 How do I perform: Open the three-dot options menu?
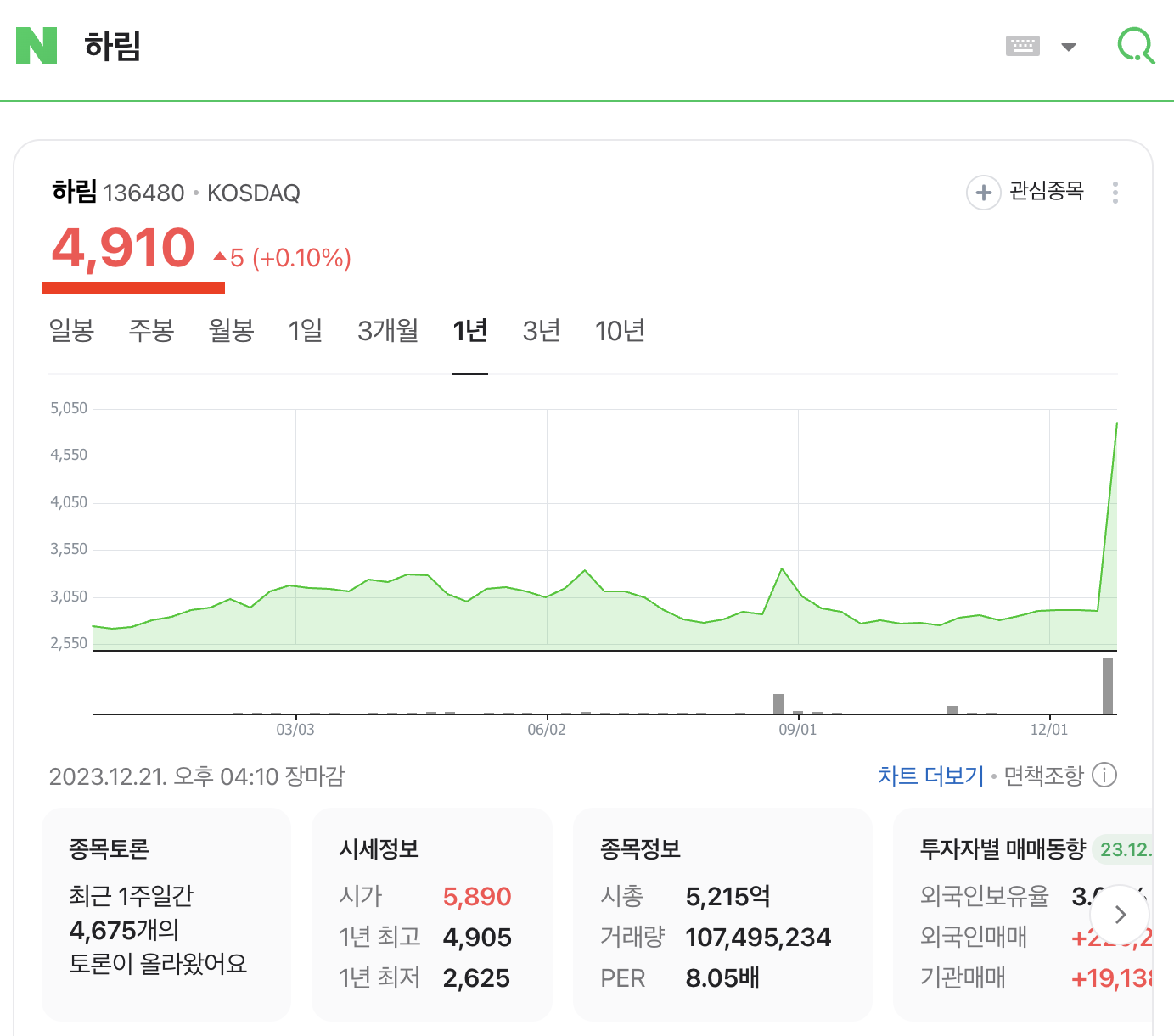pos(1115,193)
